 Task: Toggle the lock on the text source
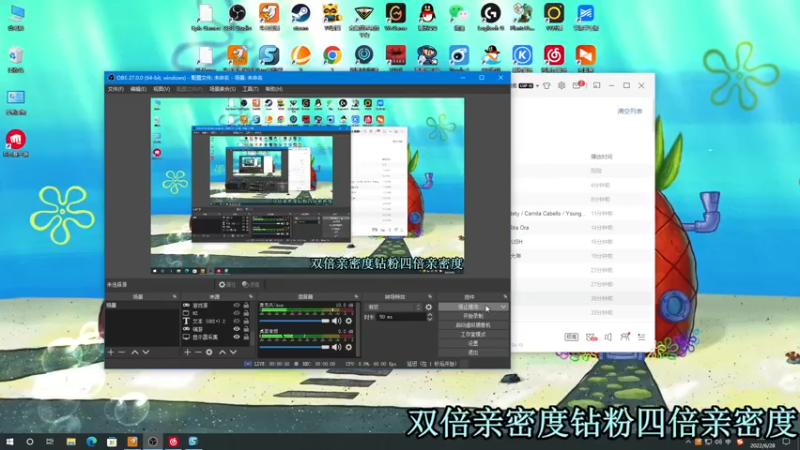246,321
